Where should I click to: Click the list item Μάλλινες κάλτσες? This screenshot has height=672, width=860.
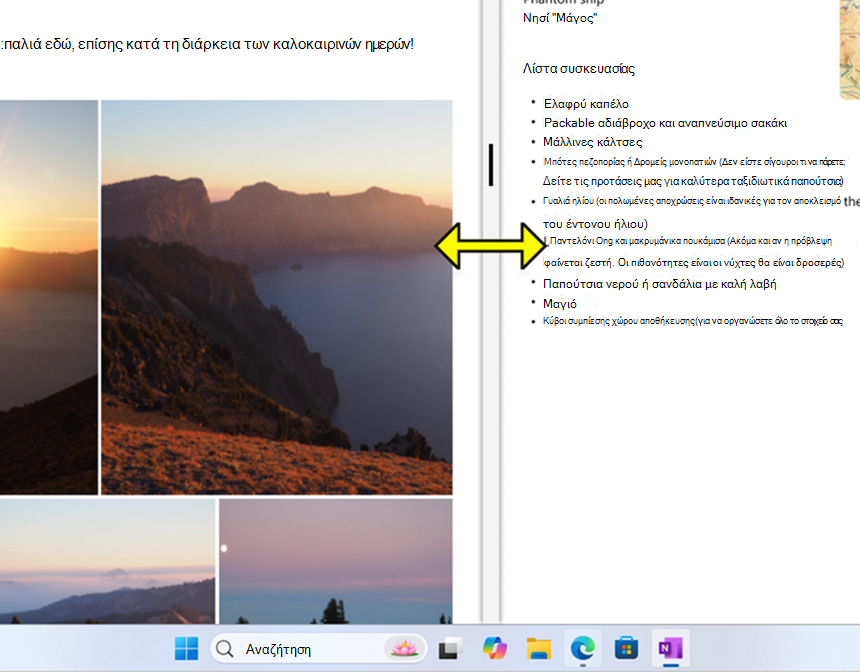click(x=592, y=142)
